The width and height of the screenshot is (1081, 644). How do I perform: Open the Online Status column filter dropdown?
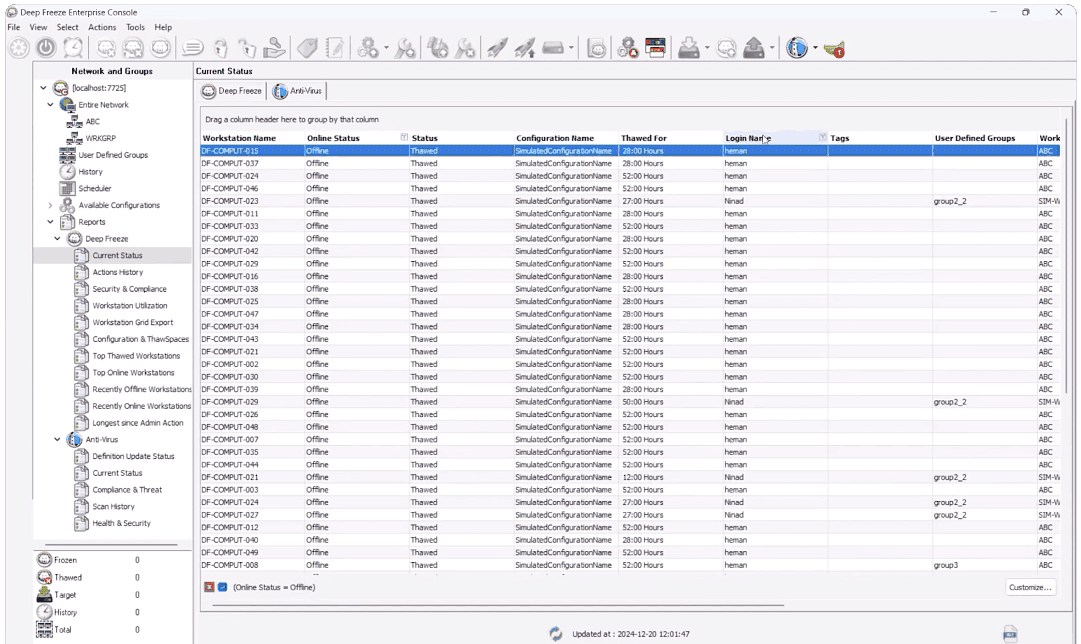point(404,138)
